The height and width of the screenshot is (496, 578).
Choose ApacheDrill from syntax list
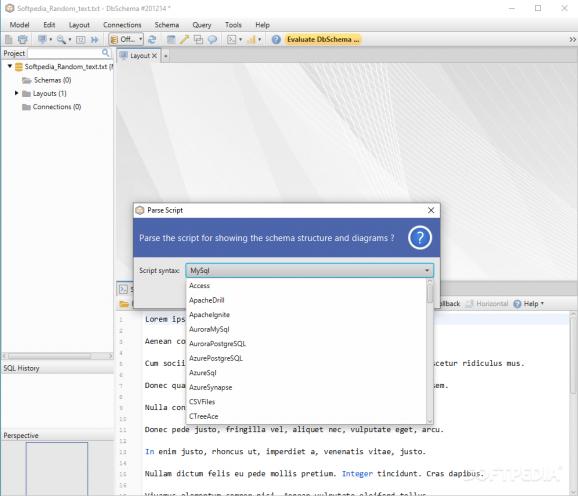point(306,300)
